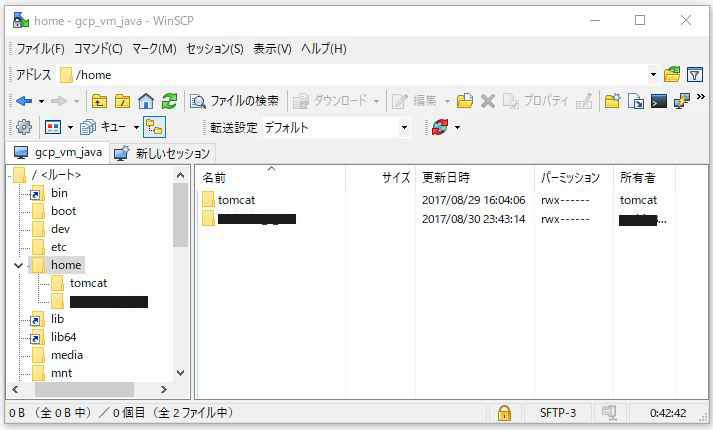
Task: Select mnt in the directory tree
Action: tap(61, 373)
